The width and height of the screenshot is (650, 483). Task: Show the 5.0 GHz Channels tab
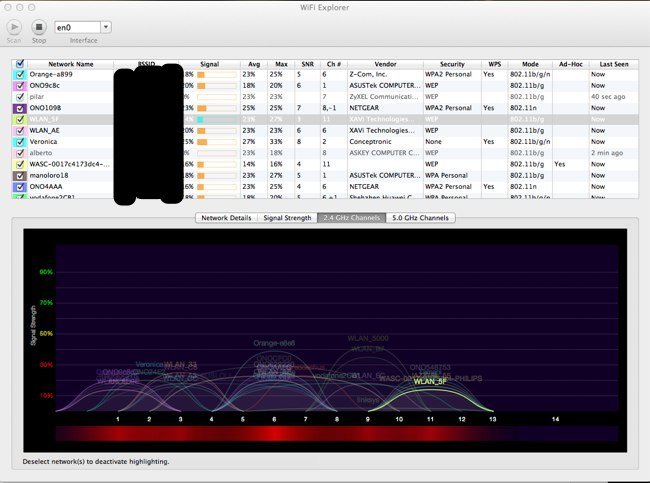(x=420, y=217)
